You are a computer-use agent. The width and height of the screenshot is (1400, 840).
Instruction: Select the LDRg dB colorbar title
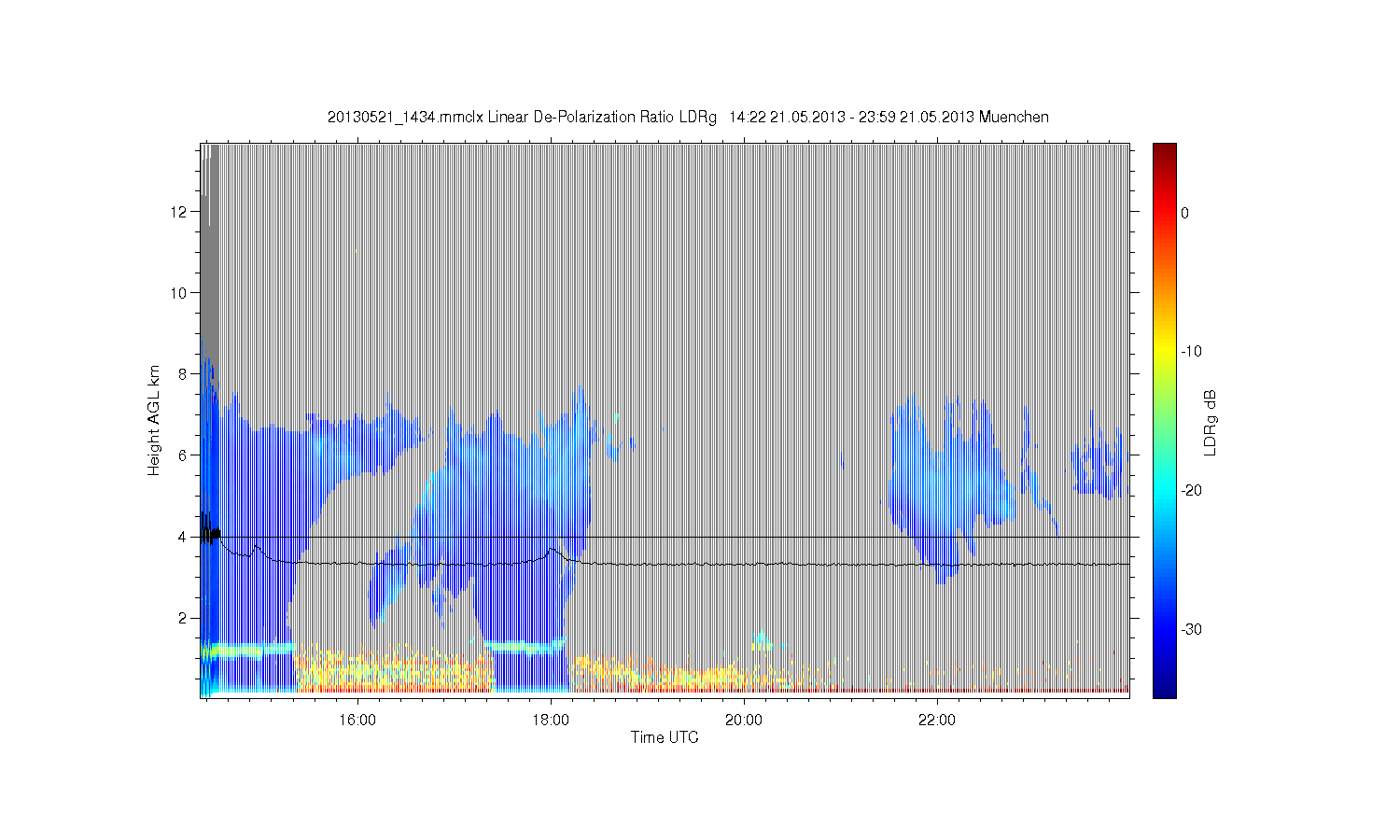(x=1211, y=423)
